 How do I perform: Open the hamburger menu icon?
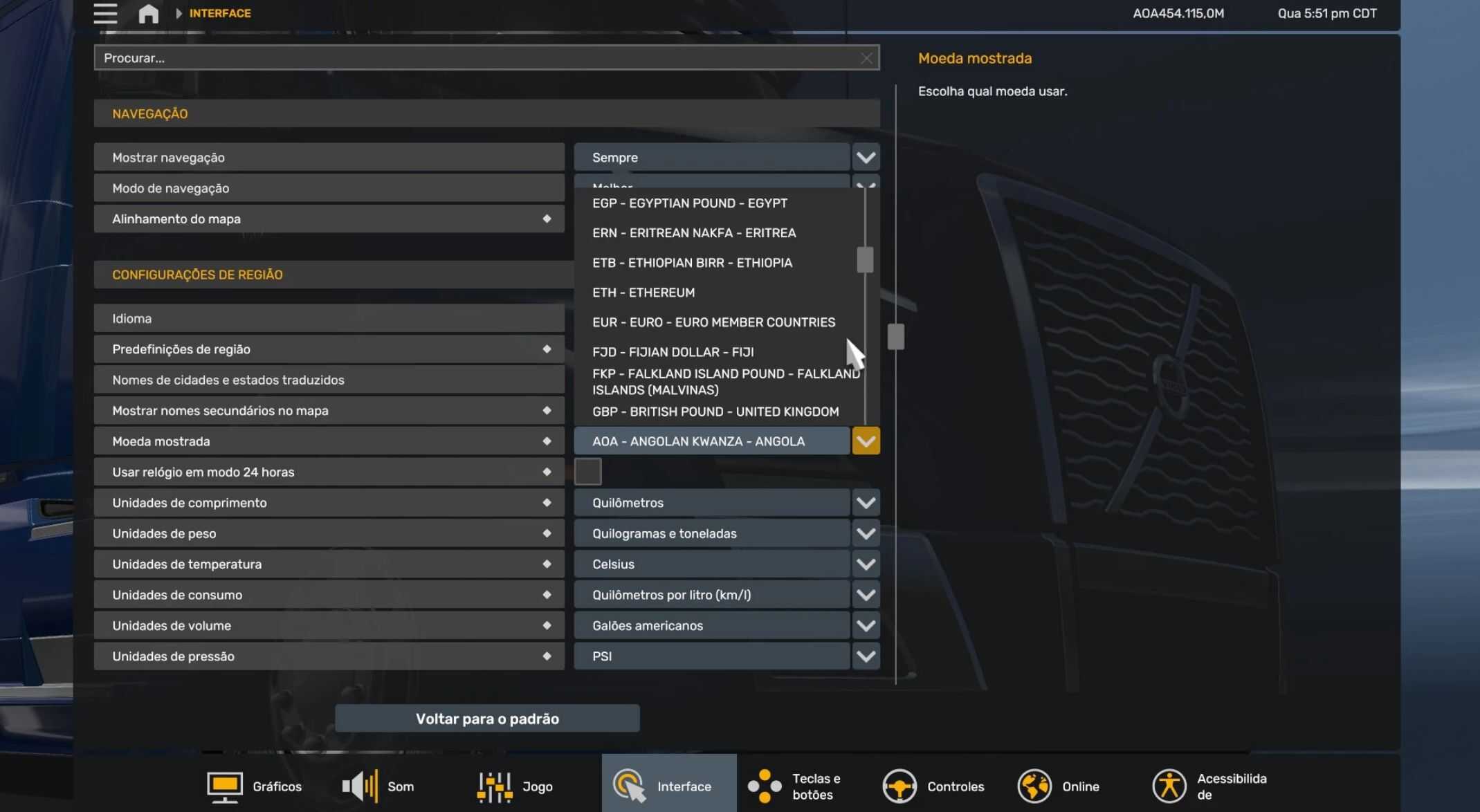pyautogui.click(x=105, y=13)
